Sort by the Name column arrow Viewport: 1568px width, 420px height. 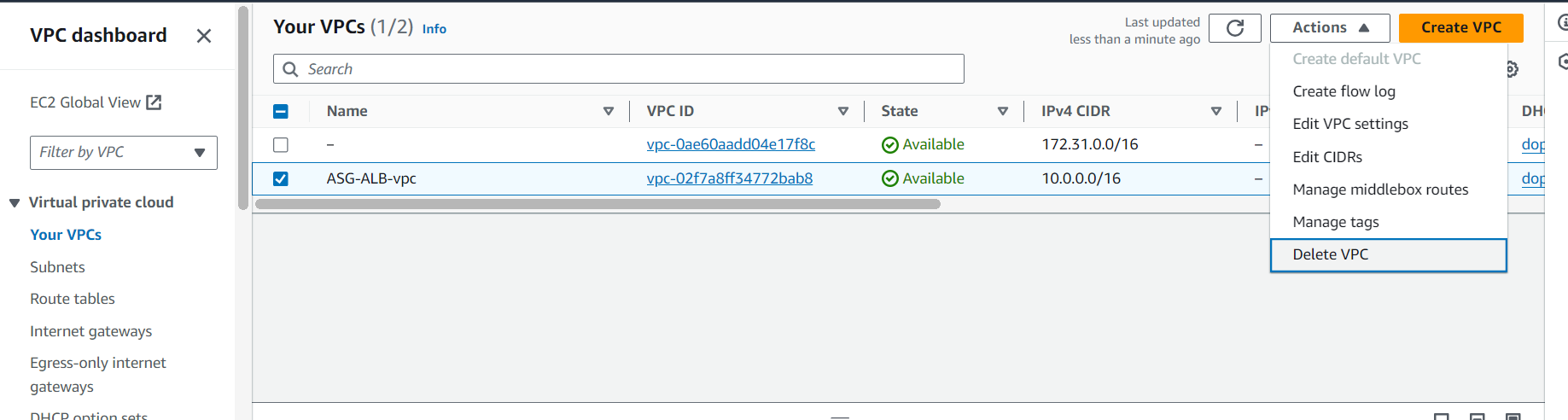(x=609, y=111)
